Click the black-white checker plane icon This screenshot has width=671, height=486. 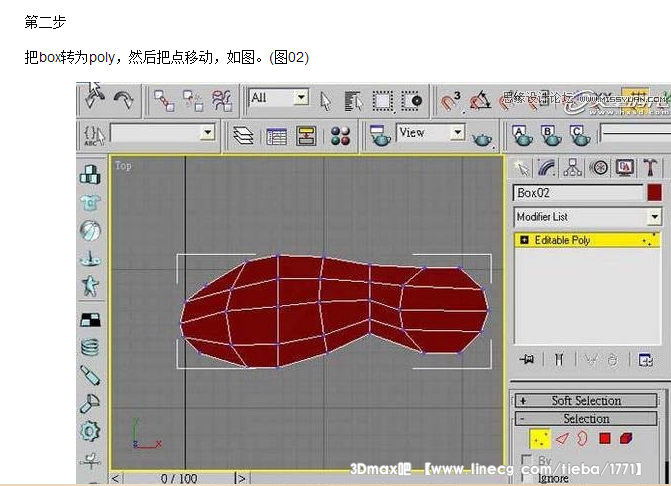click(x=90, y=320)
